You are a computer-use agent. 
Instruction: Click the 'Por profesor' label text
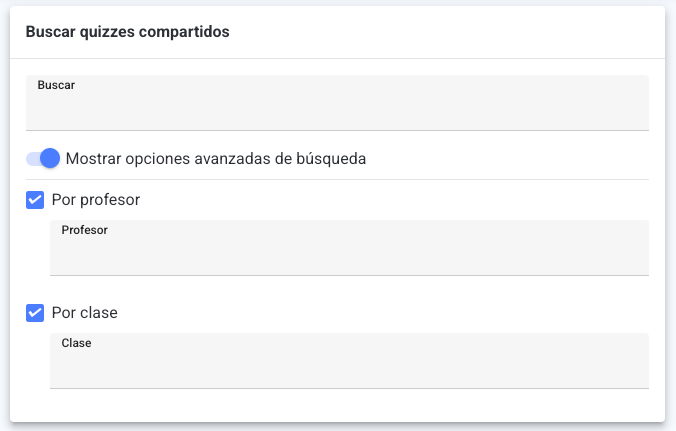pos(96,200)
